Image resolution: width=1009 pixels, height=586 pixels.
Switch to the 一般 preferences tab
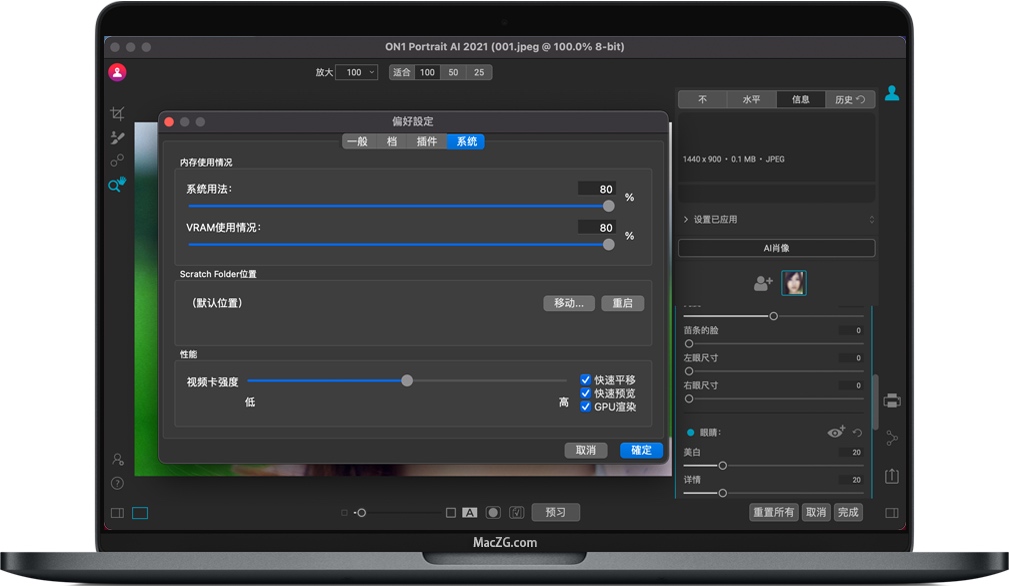tap(357, 142)
